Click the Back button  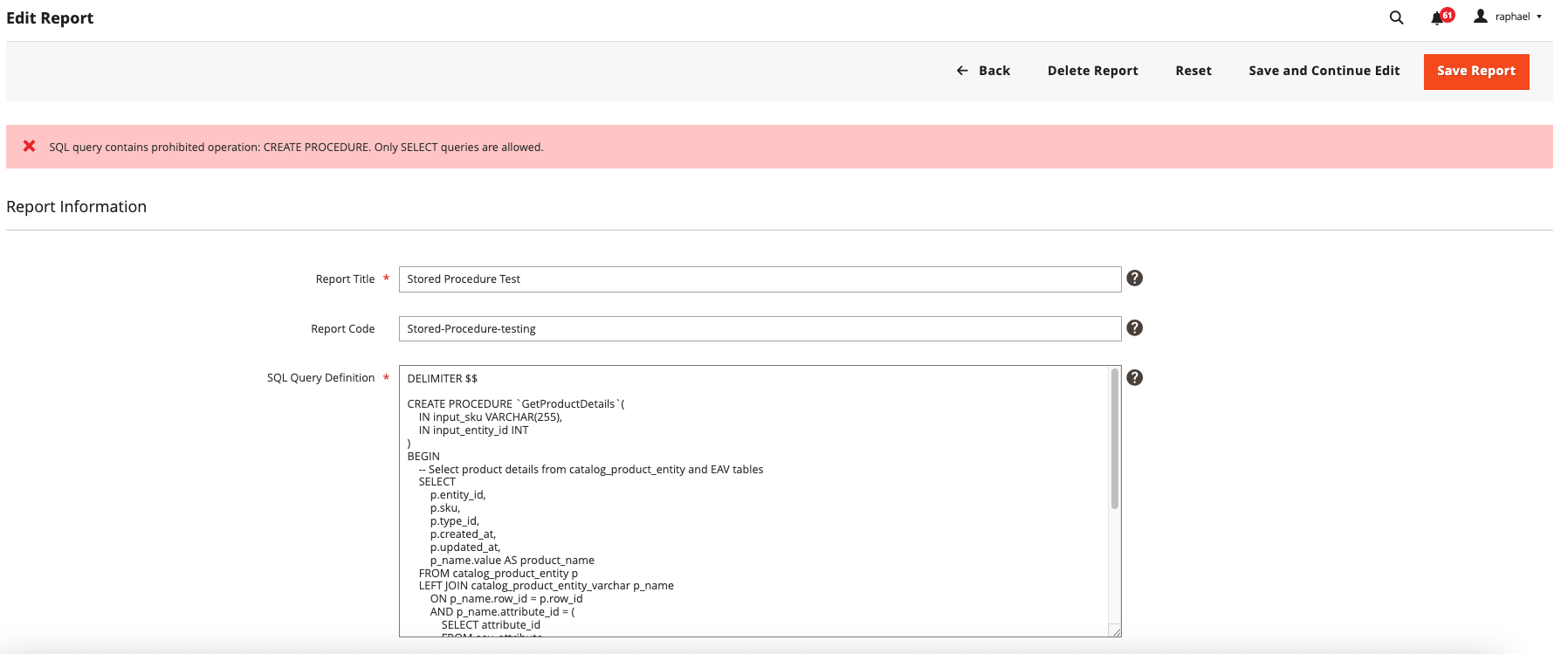[983, 71]
